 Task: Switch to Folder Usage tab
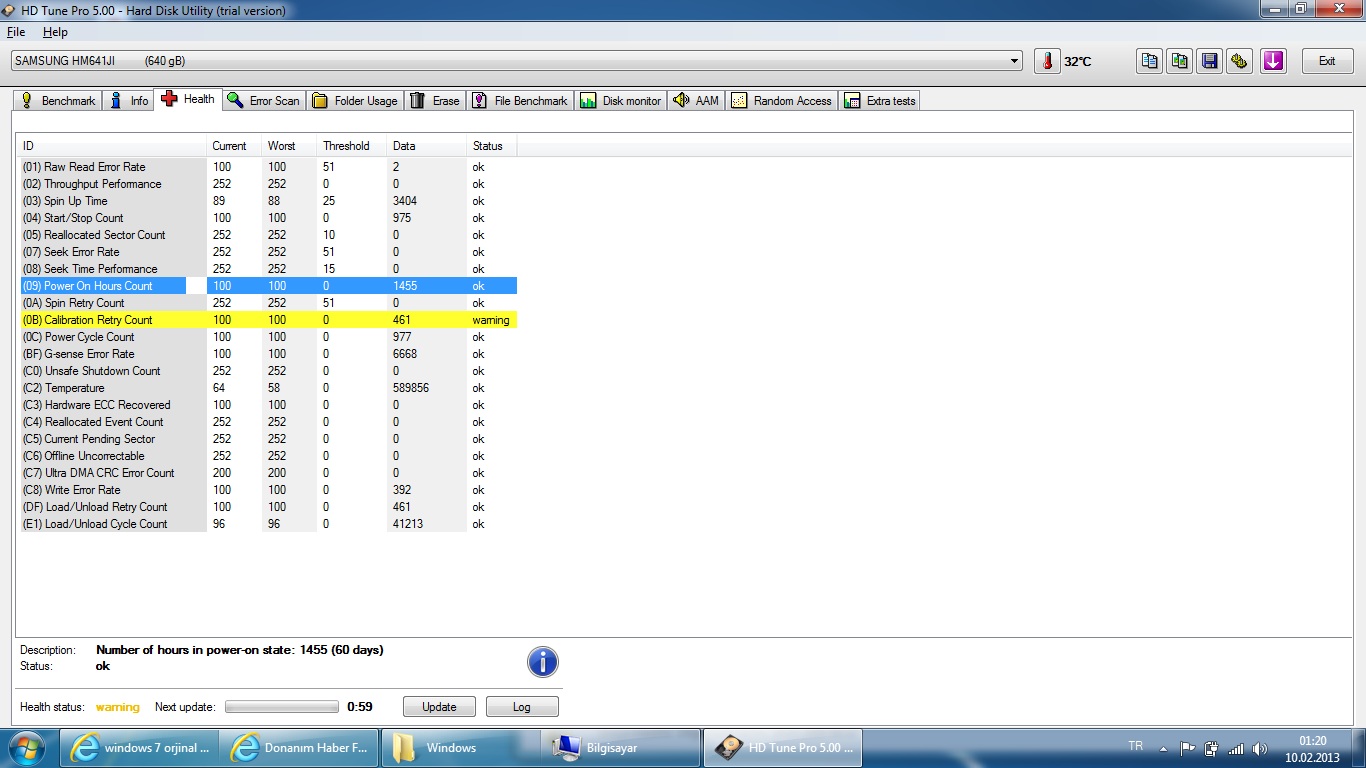355,100
